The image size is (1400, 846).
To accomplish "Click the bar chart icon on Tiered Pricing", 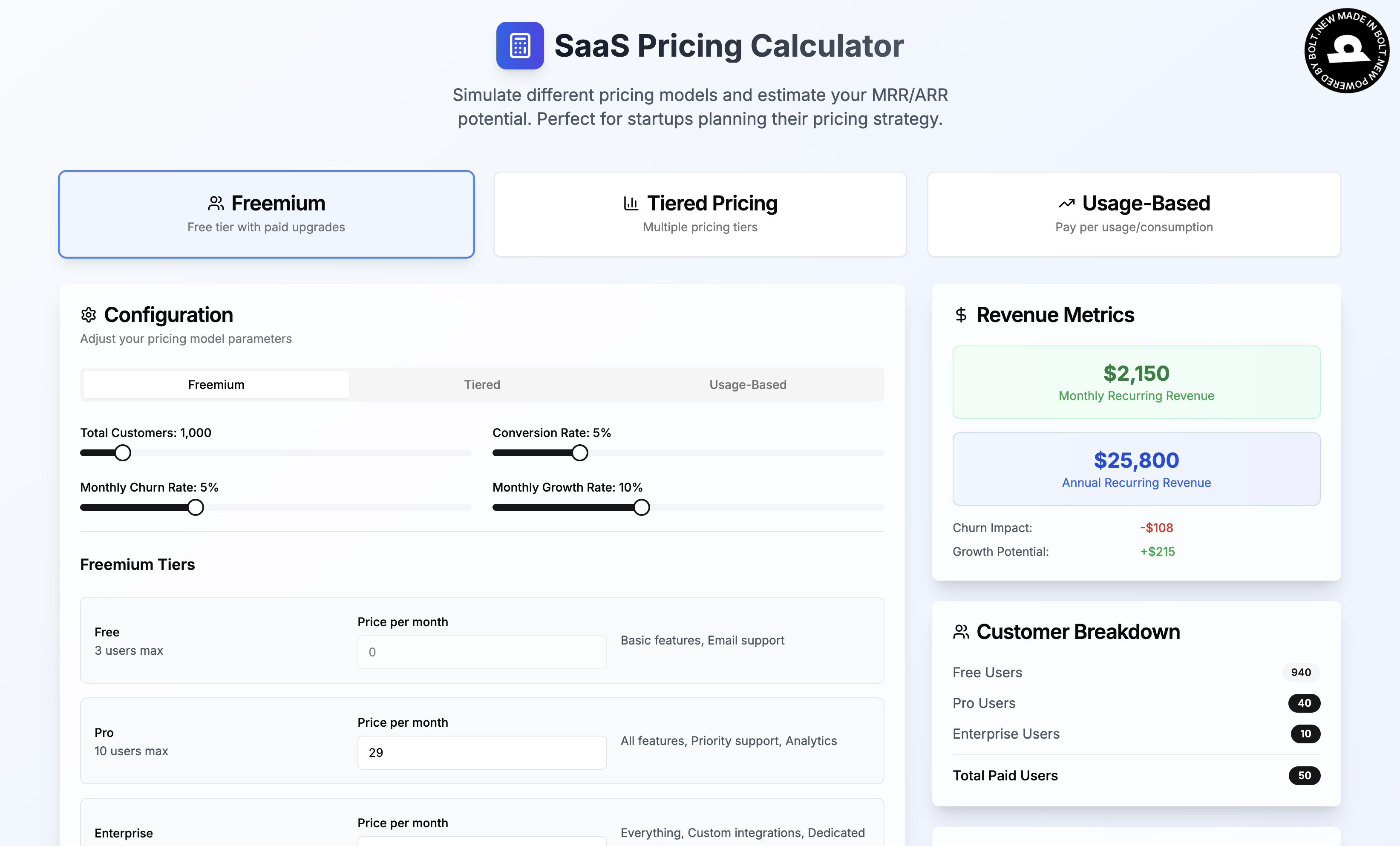I will (x=631, y=202).
